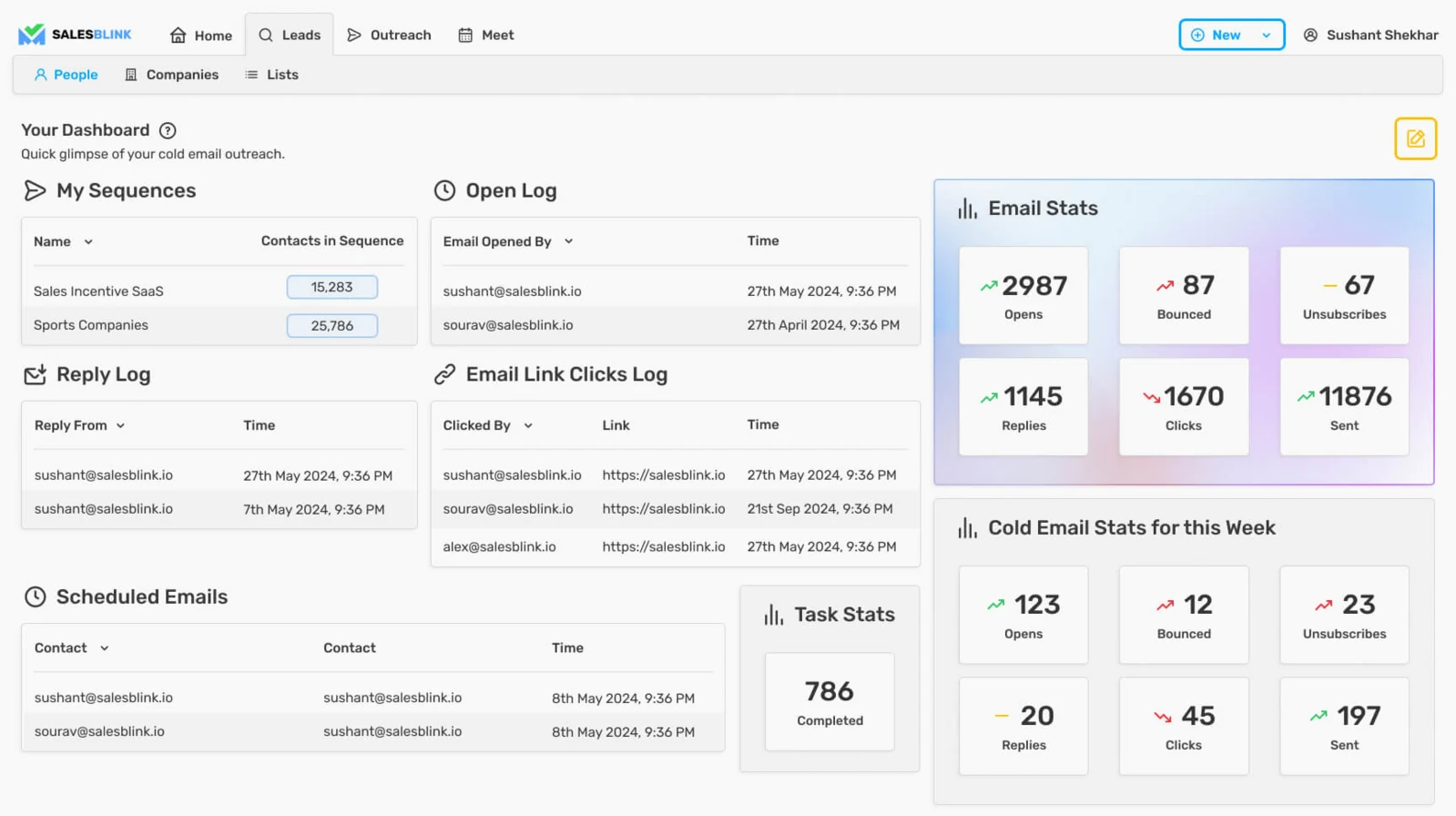
Task: Open the Lists sub-tab
Action: [x=272, y=75]
